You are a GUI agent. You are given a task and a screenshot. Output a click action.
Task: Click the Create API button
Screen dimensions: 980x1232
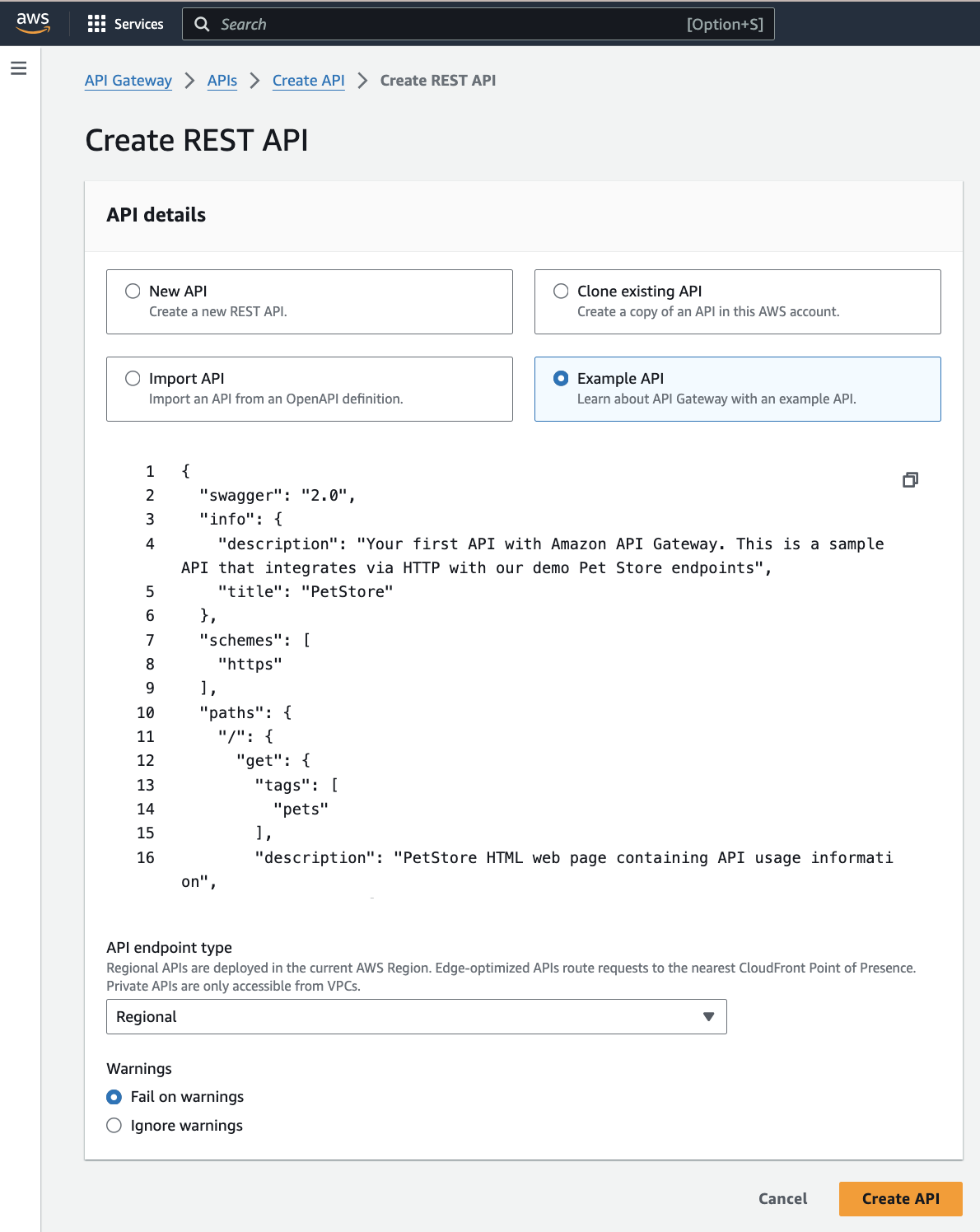(901, 1199)
